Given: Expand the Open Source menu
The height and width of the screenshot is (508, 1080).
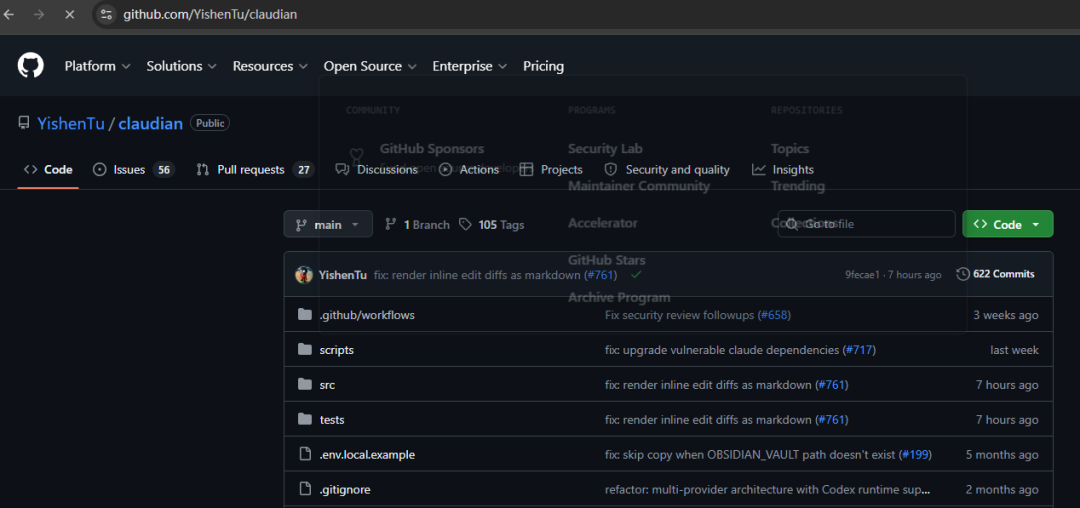Looking at the screenshot, I should (370, 66).
